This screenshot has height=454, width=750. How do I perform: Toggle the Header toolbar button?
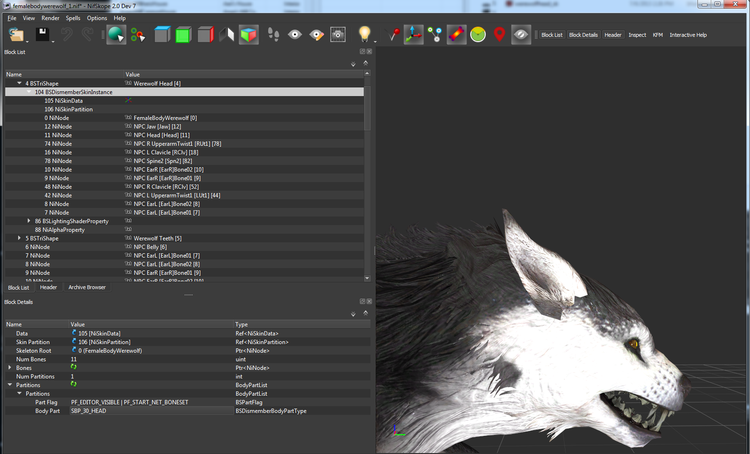coord(613,35)
